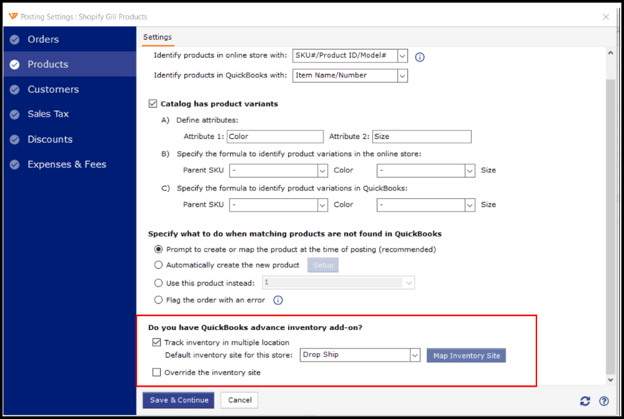Click the Orders checkmark icon in sidebar
The width and height of the screenshot is (624, 419).
point(15,40)
